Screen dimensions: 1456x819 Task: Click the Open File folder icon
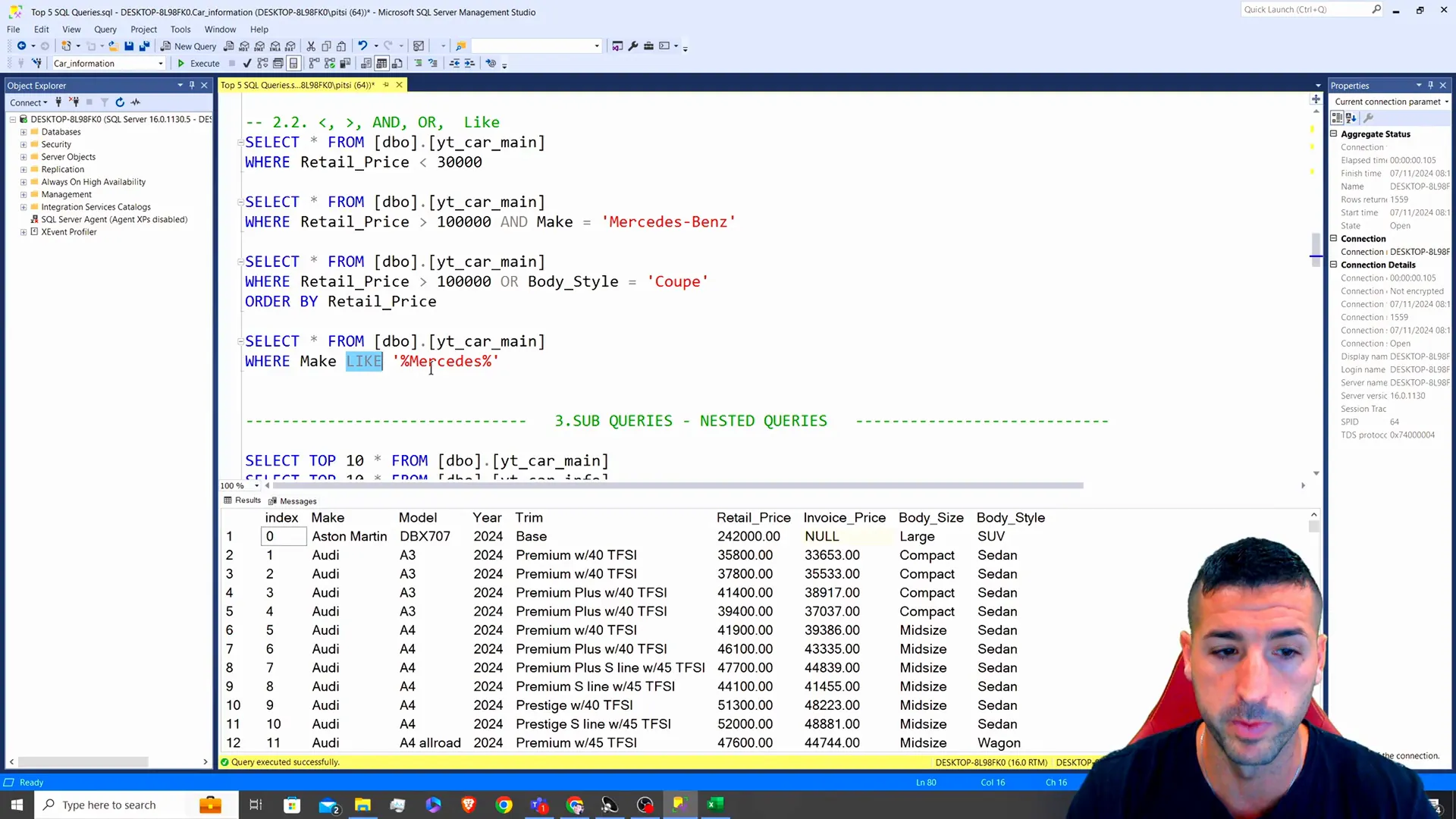point(113,46)
